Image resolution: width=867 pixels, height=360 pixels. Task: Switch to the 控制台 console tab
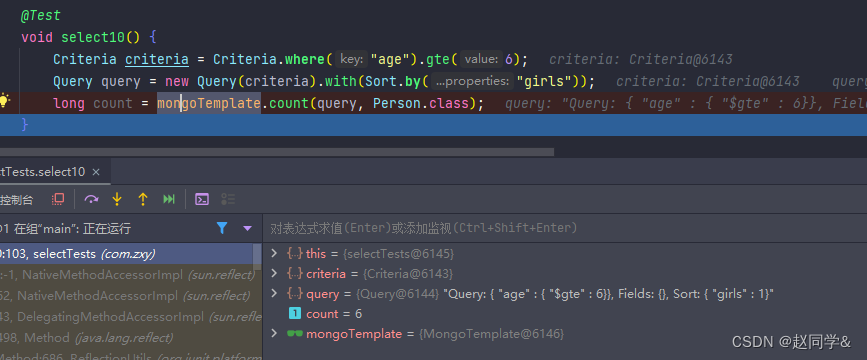(17, 200)
